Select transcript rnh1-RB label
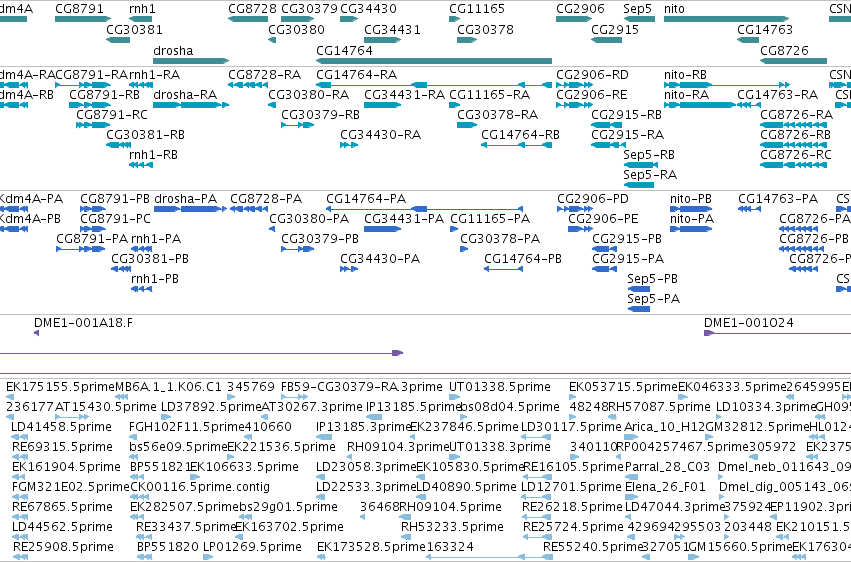This screenshot has width=851, height=562. point(153,155)
